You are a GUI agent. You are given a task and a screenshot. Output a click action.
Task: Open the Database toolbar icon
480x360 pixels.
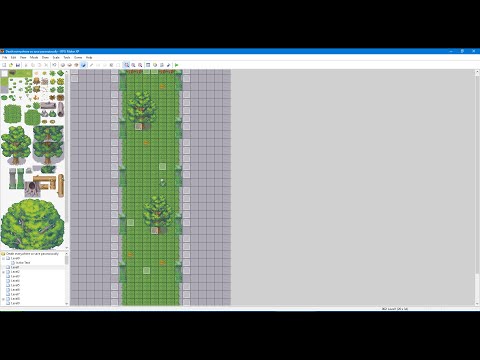click(148, 65)
